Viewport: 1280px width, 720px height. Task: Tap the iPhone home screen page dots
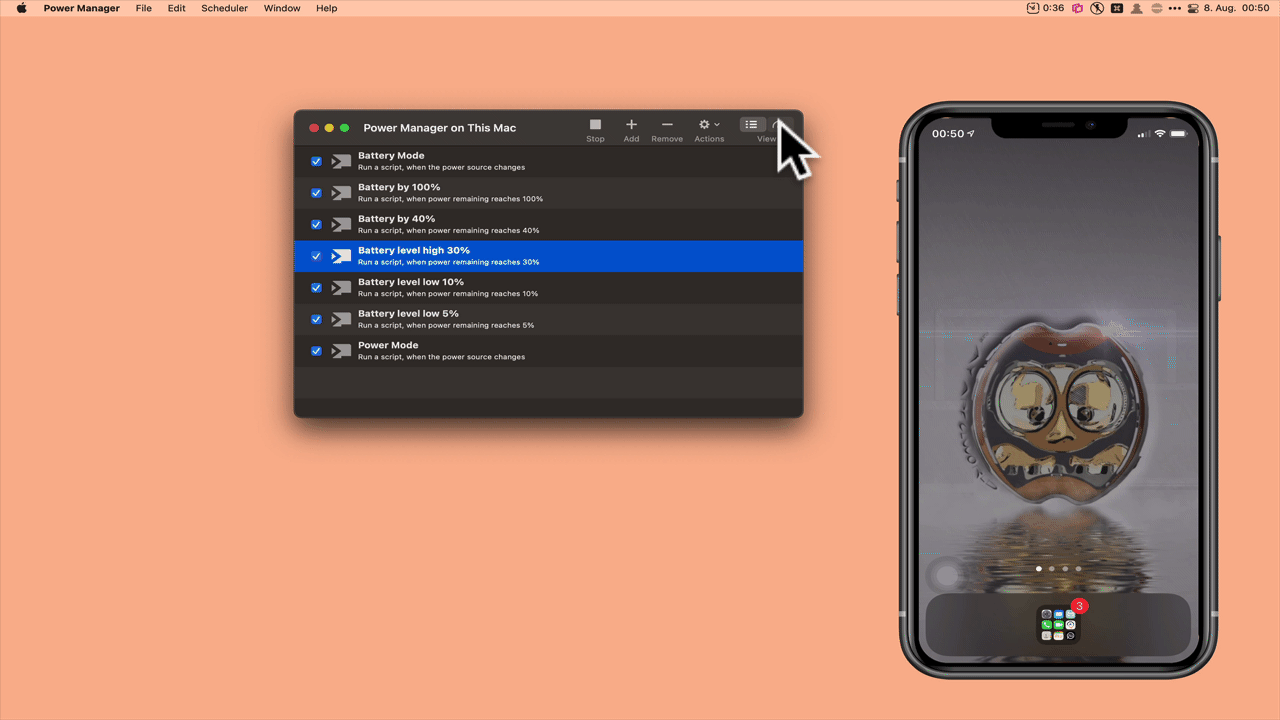tap(1058, 568)
